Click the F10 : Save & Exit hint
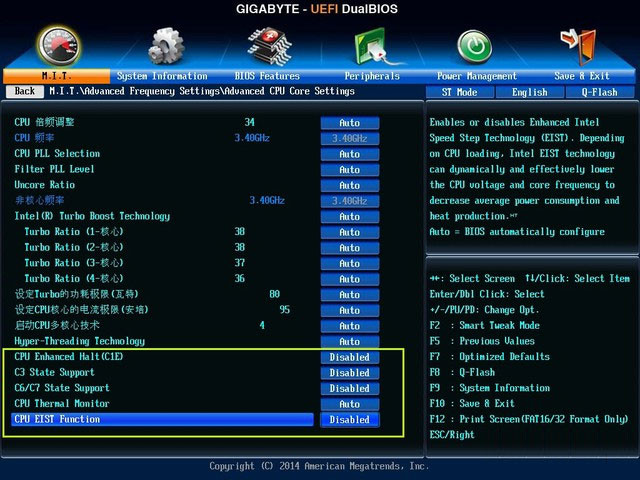Image resolution: width=640 pixels, height=480 pixels. 472,404
